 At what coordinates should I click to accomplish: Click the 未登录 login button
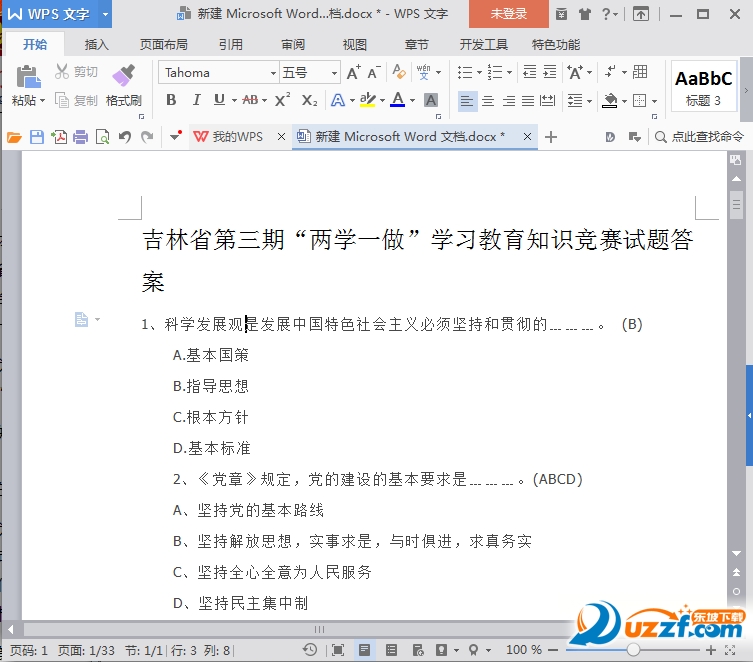(509, 14)
